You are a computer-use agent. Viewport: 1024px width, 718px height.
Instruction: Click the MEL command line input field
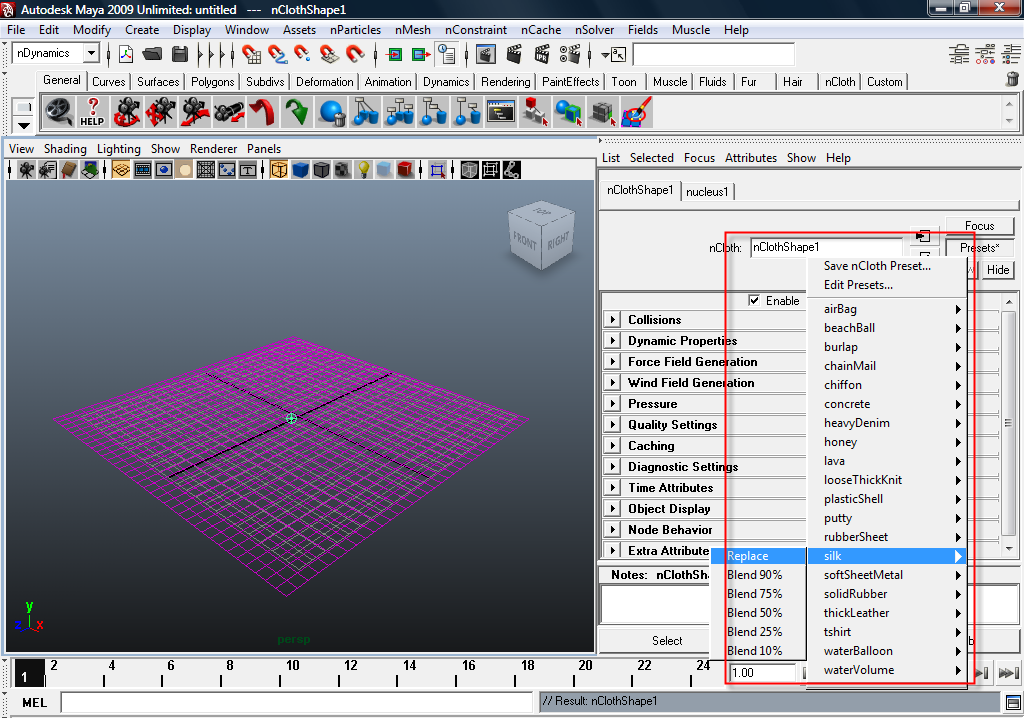(x=296, y=703)
